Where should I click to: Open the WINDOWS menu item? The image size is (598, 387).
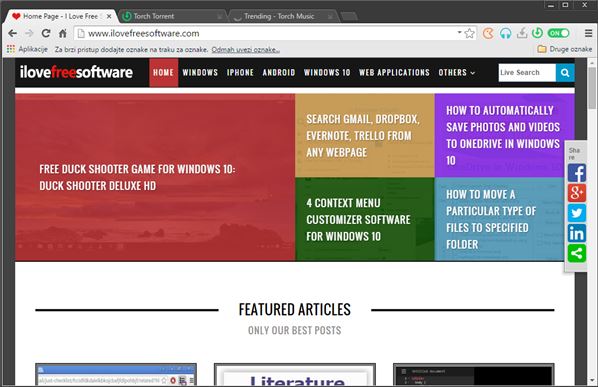[x=200, y=72]
